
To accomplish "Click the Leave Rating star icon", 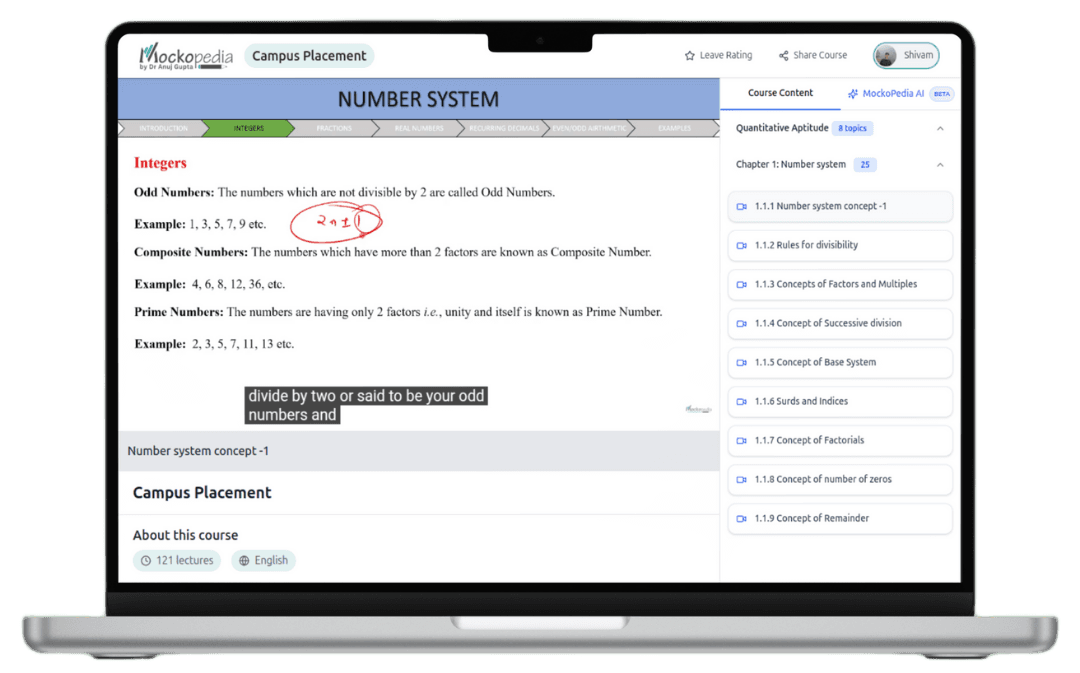I will (688, 55).
